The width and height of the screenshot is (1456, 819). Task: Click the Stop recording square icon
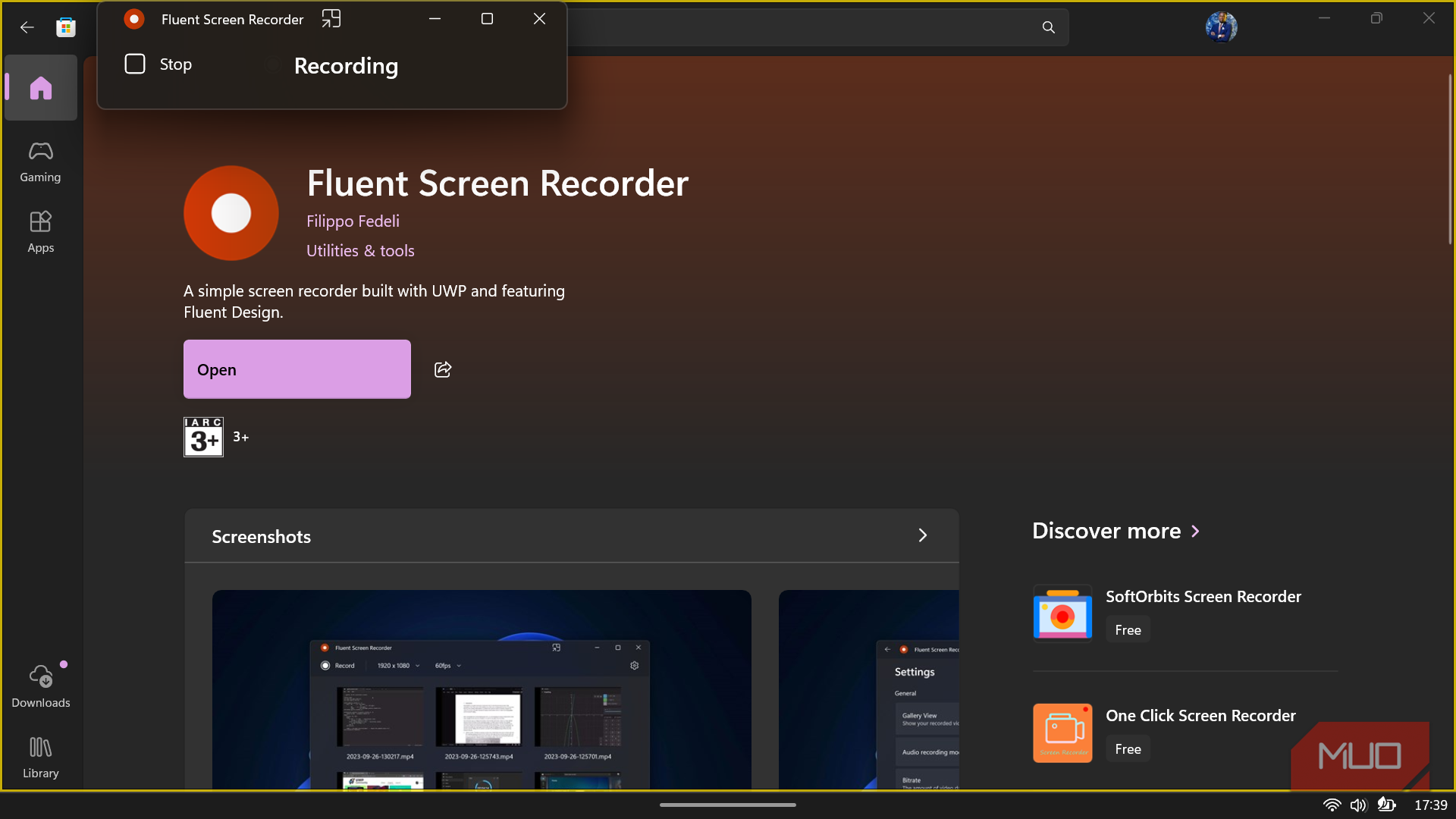tap(135, 64)
